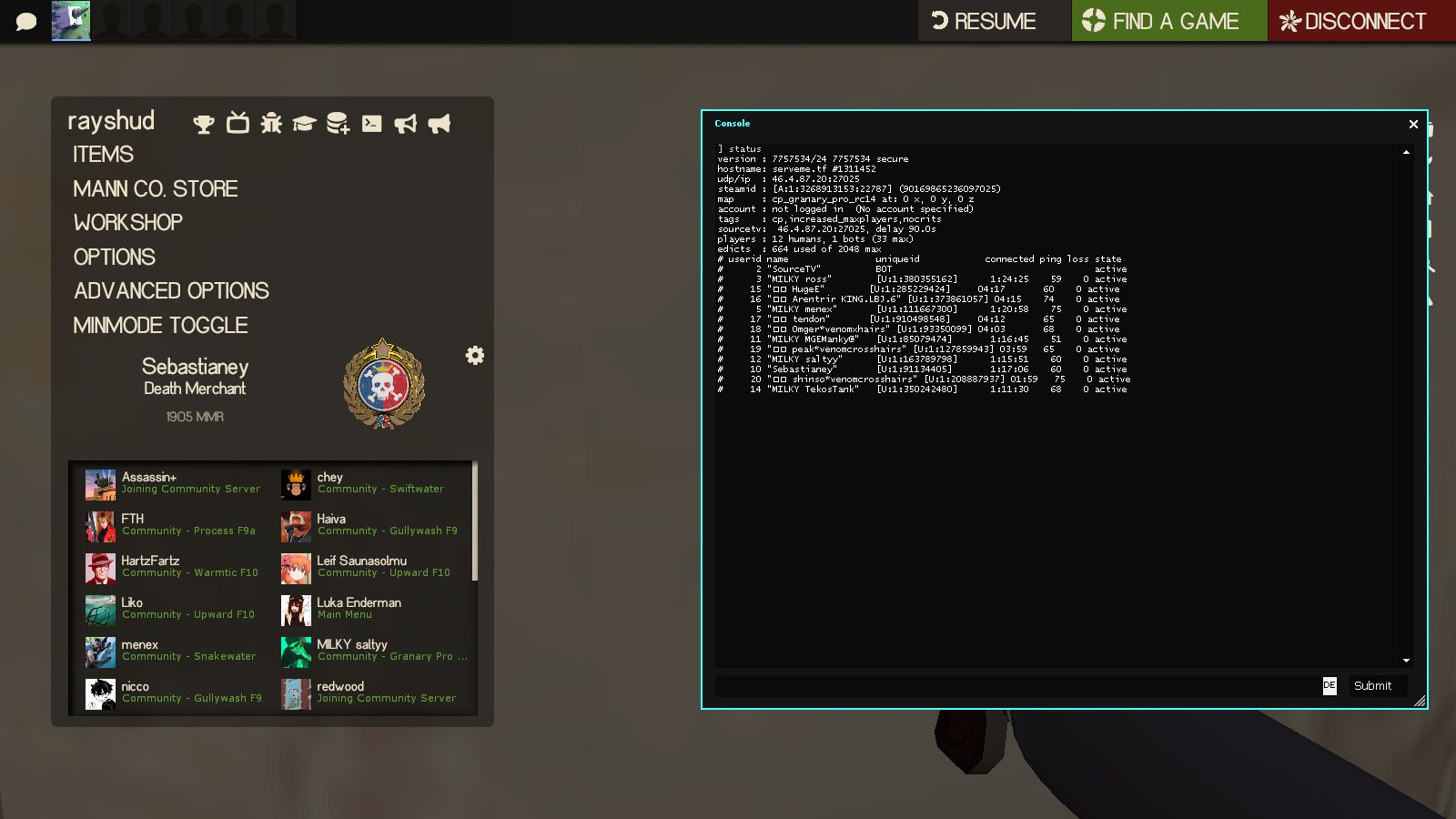Select friend HartzFartz in friends list
Screen dimensions: 1456x819
pos(173,567)
